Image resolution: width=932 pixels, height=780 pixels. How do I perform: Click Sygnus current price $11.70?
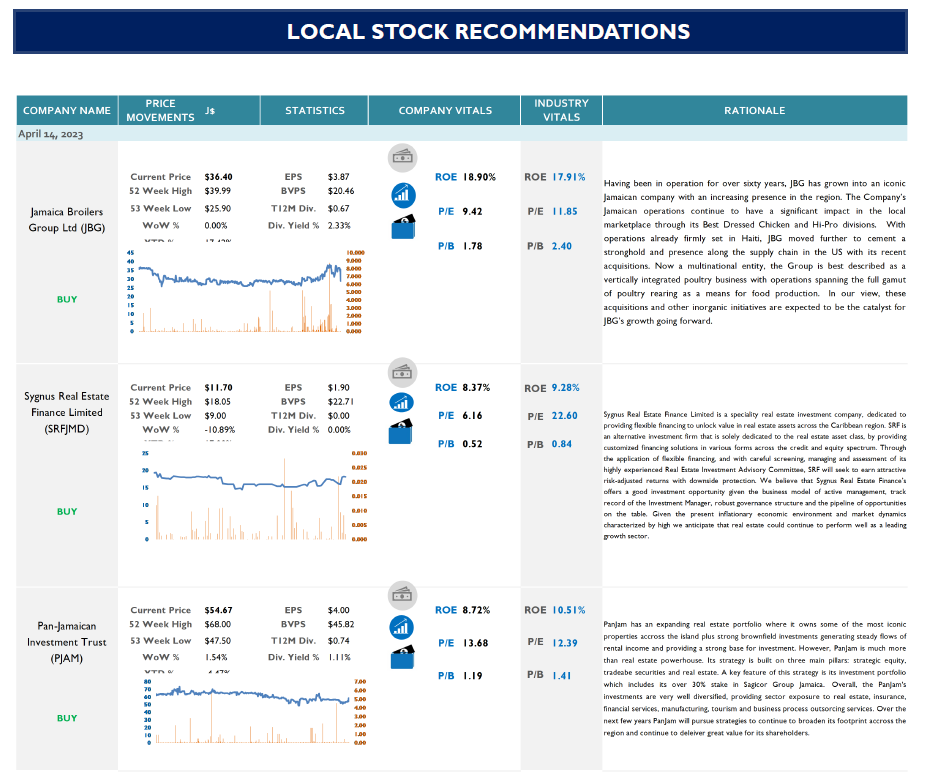218,388
